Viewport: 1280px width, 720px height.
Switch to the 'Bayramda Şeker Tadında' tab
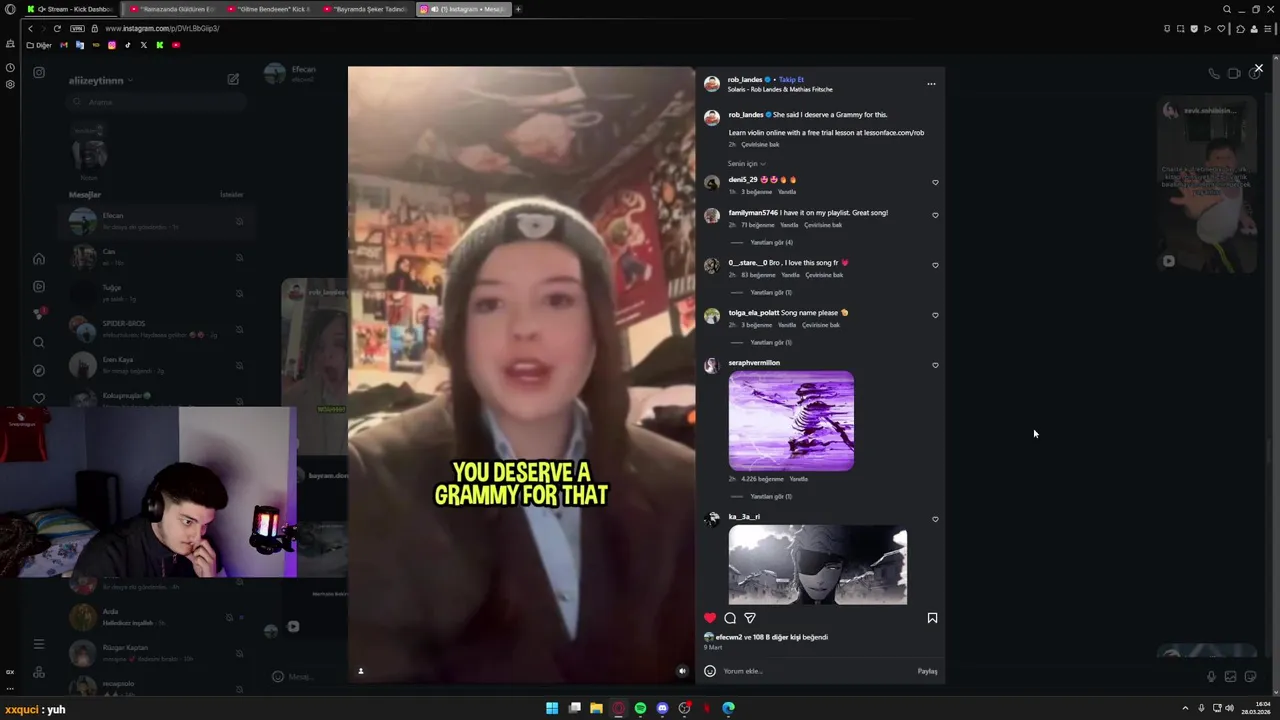tap(364, 9)
